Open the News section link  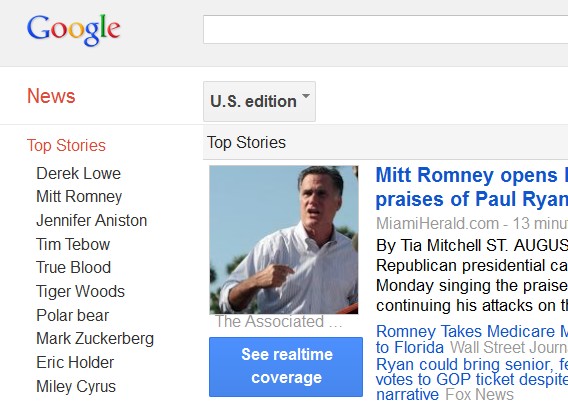point(51,96)
